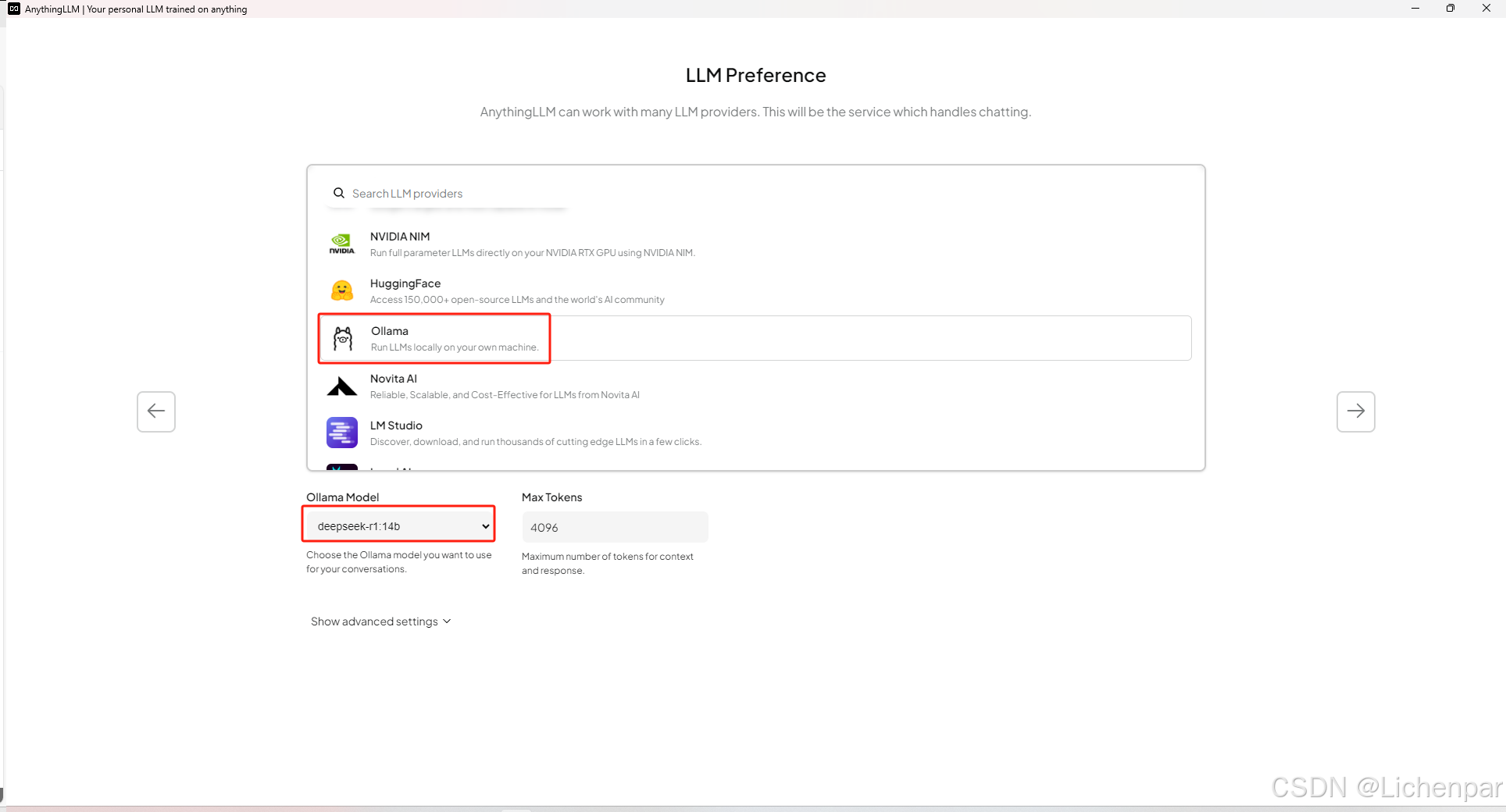Click the search magnifier icon

339,193
